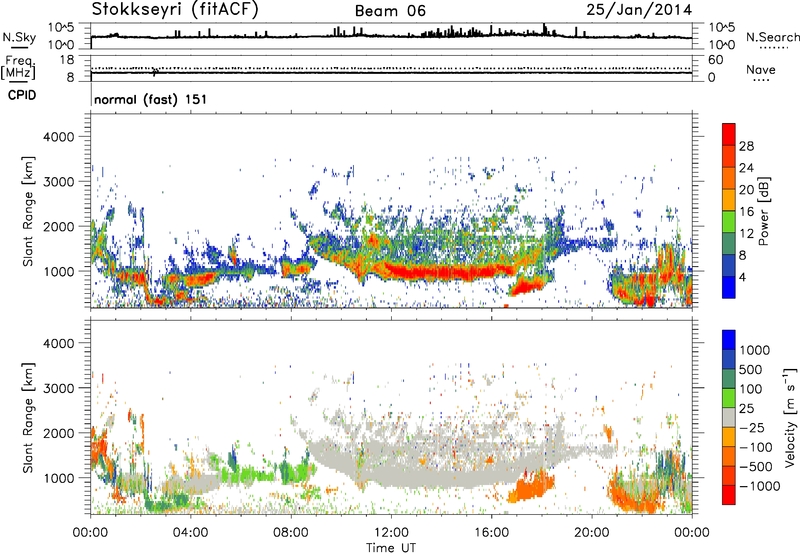Click the "20:00" time tick label
Image resolution: width=800 pixels, height=554 pixels.
click(x=591, y=533)
